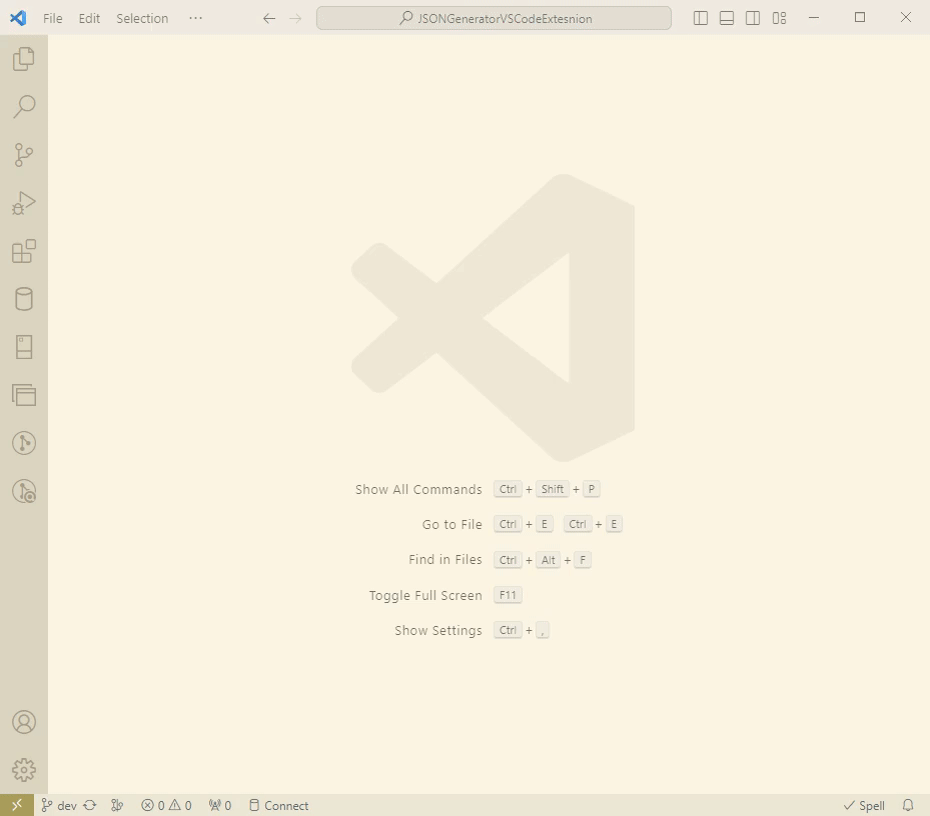The height and width of the screenshot is (816, 930).
Task: Toggle the Spell checker status item
Action: pyautogui.click(x=864, y=805)
